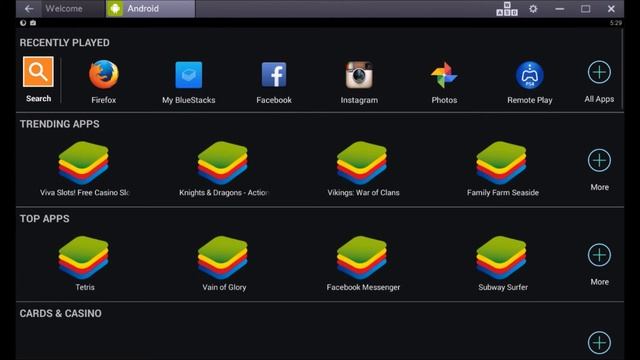Open the Instagram app
640x360 pixels.
point(359,75)
